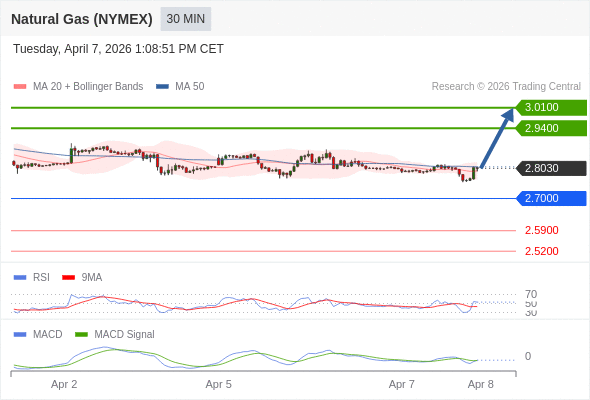This screenshot has width=590, height=400.
Task: Click the 2.9400 resistance price tag
Action: 551,128
